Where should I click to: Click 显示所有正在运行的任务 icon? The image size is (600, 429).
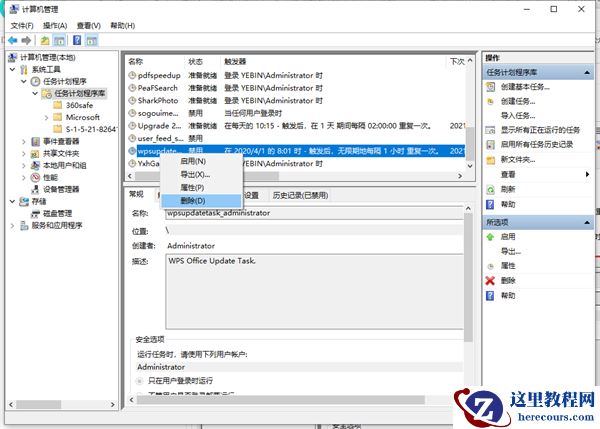click(491, 130)
